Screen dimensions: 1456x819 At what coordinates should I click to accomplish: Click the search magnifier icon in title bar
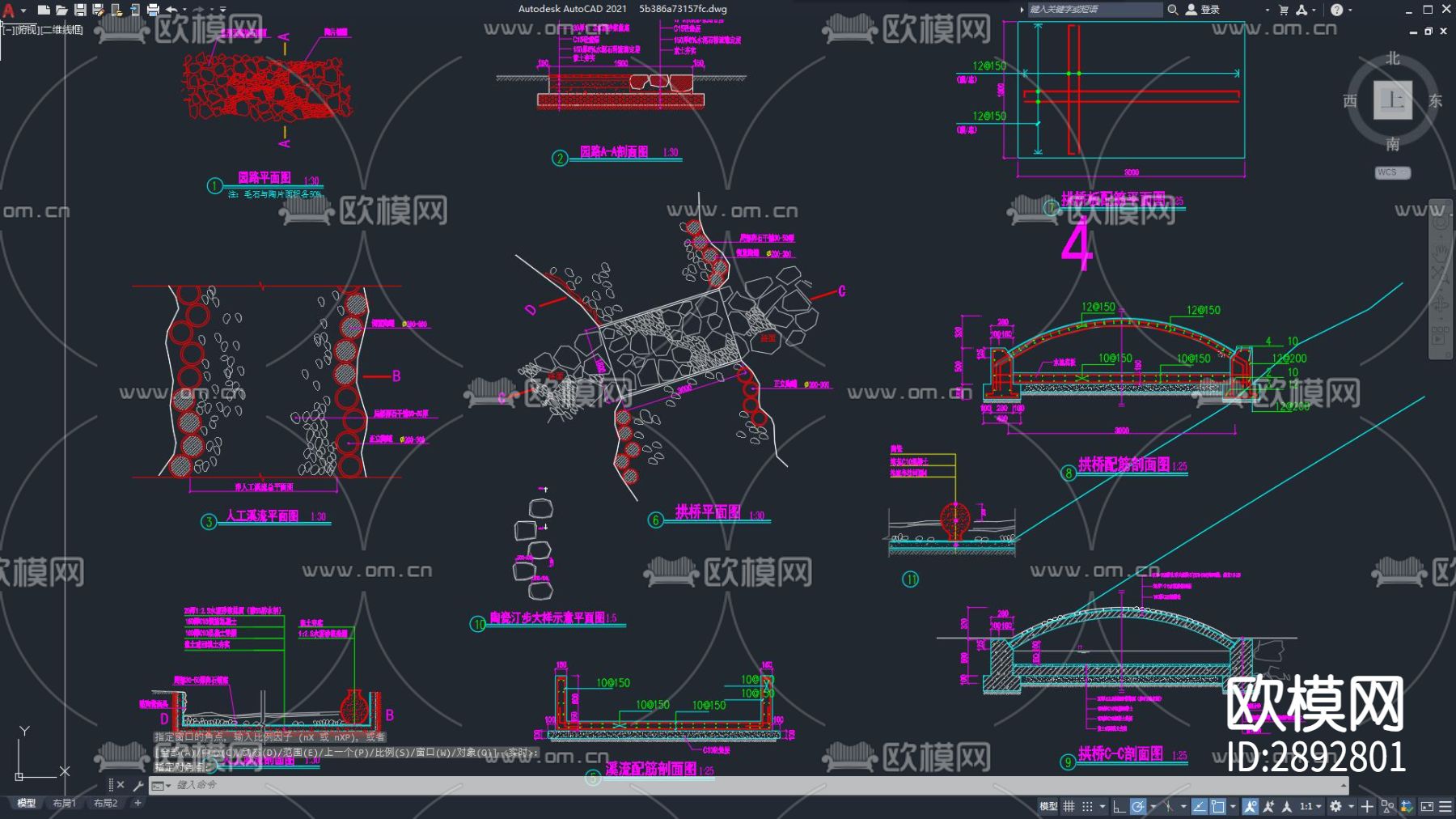tap(1173, 10)
